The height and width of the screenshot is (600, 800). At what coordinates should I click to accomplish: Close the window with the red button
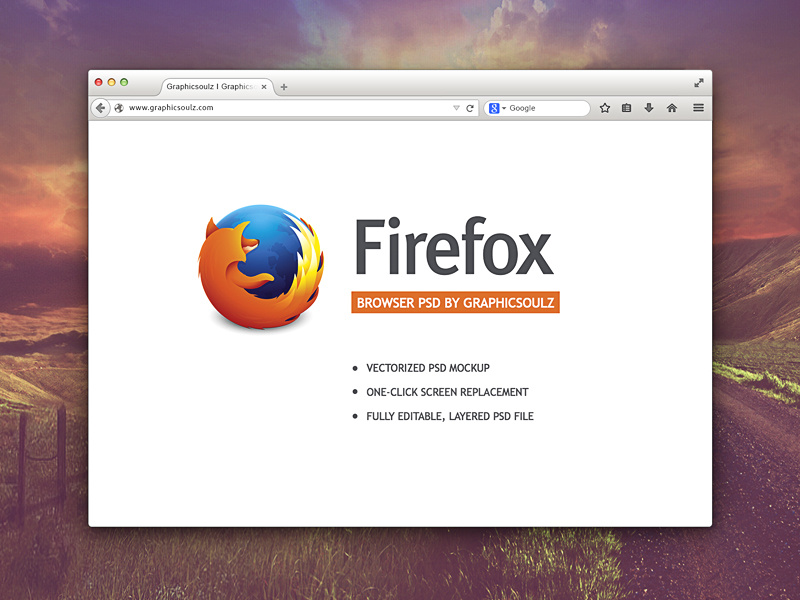(99, 82)
